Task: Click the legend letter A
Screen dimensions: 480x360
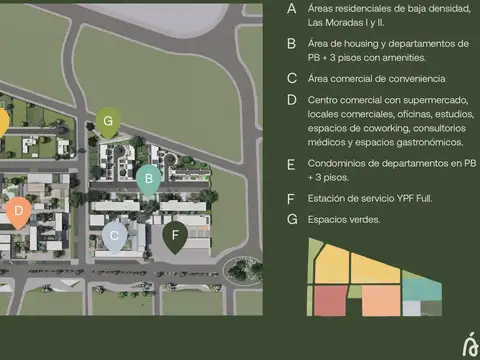Action: (x=292, y=9)
